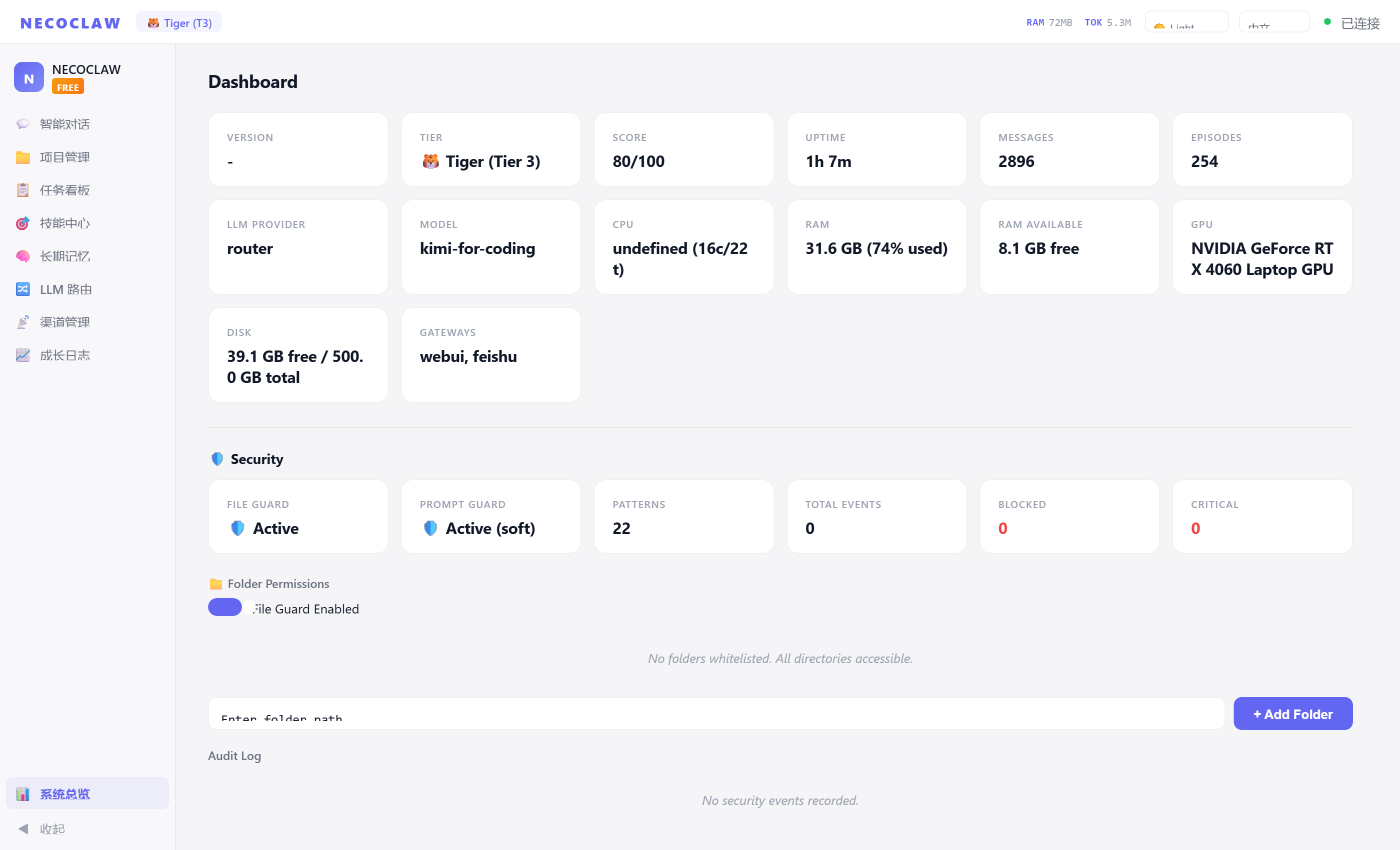Viewport: 1400px width, 850px height.
Task: Click the Tiger (T3) tier badge
Action: point(179,22)
